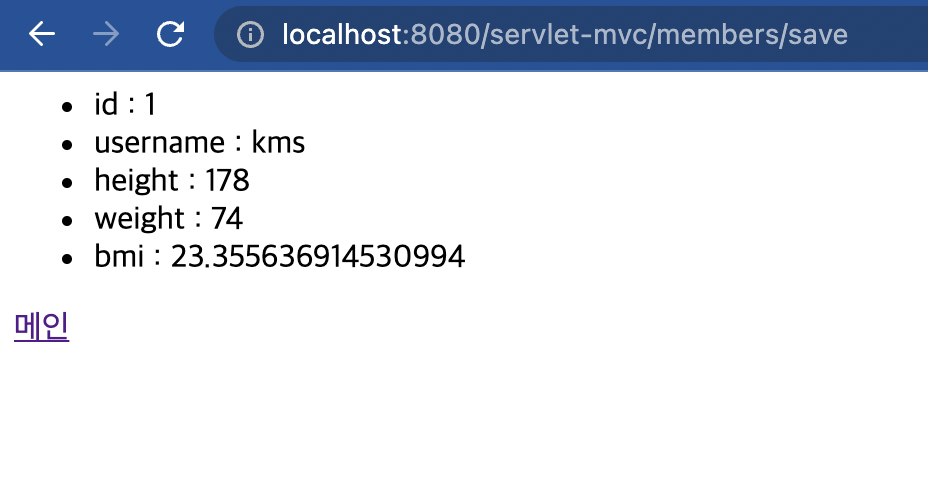Click the "id : 1" list item

[125, 104]
